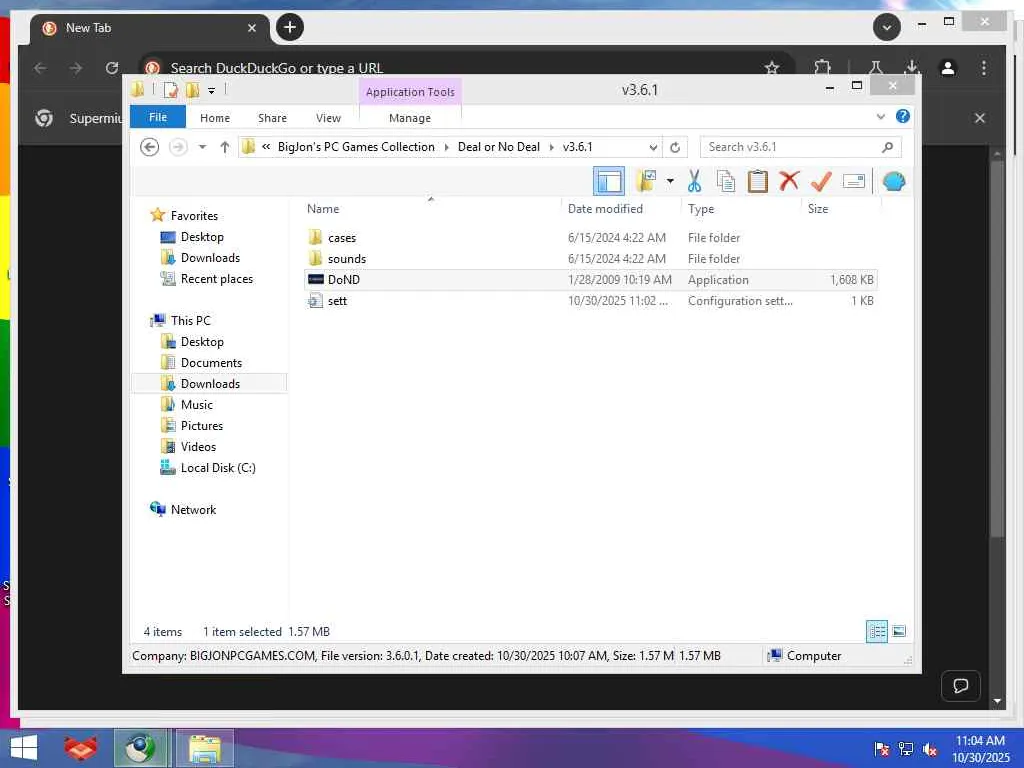Image resolution: width=1024 pixels, height=768 pixels.
Task: Go forward in Explorer history
Action: (178, 147)
